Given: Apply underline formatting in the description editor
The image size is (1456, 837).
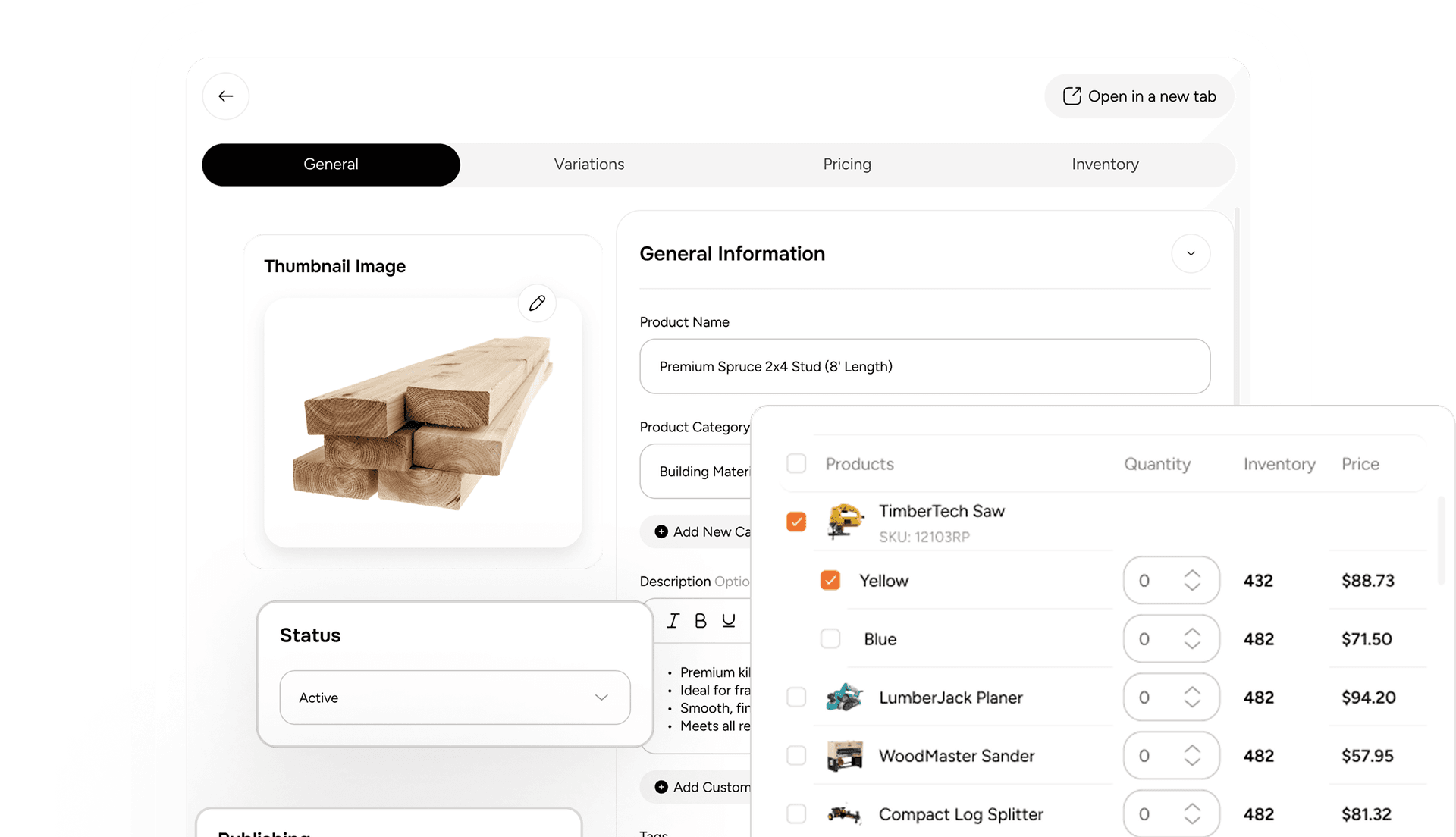Looking at the screenshot, I should pos(728,620).
